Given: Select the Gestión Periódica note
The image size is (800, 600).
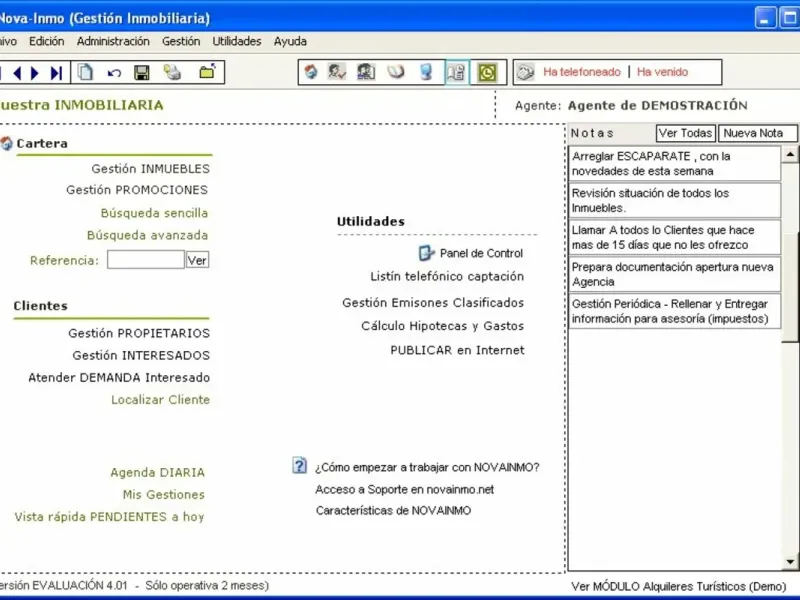Looking at the screenshot, I should pyautogui.click(x=674, y=311).
